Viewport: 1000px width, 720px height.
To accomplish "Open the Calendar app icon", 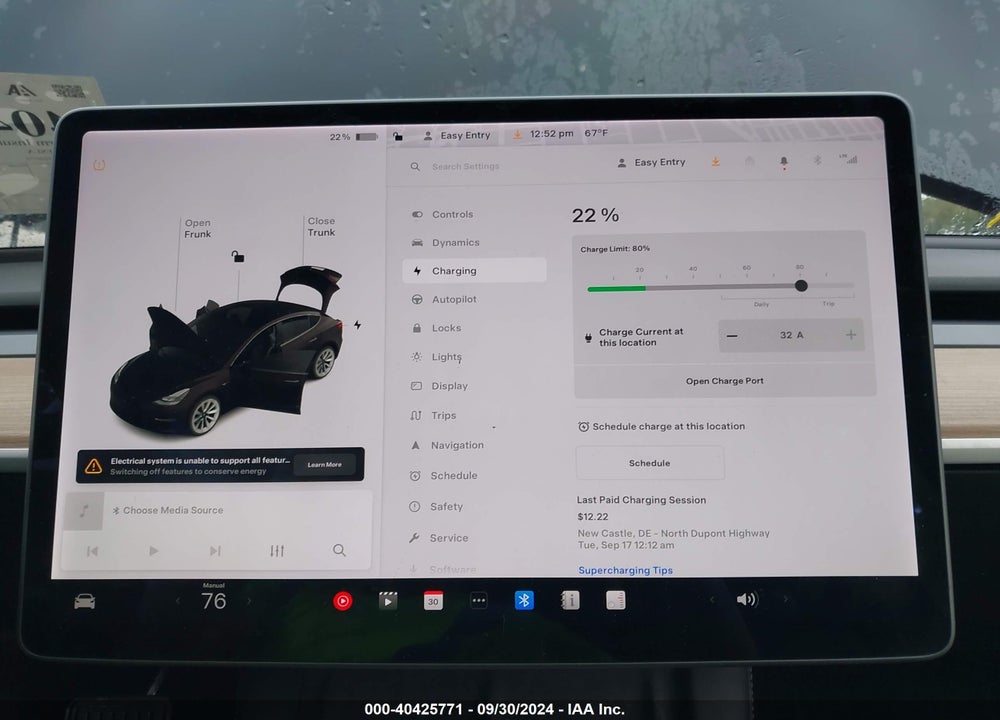I will tap(433, 600).
